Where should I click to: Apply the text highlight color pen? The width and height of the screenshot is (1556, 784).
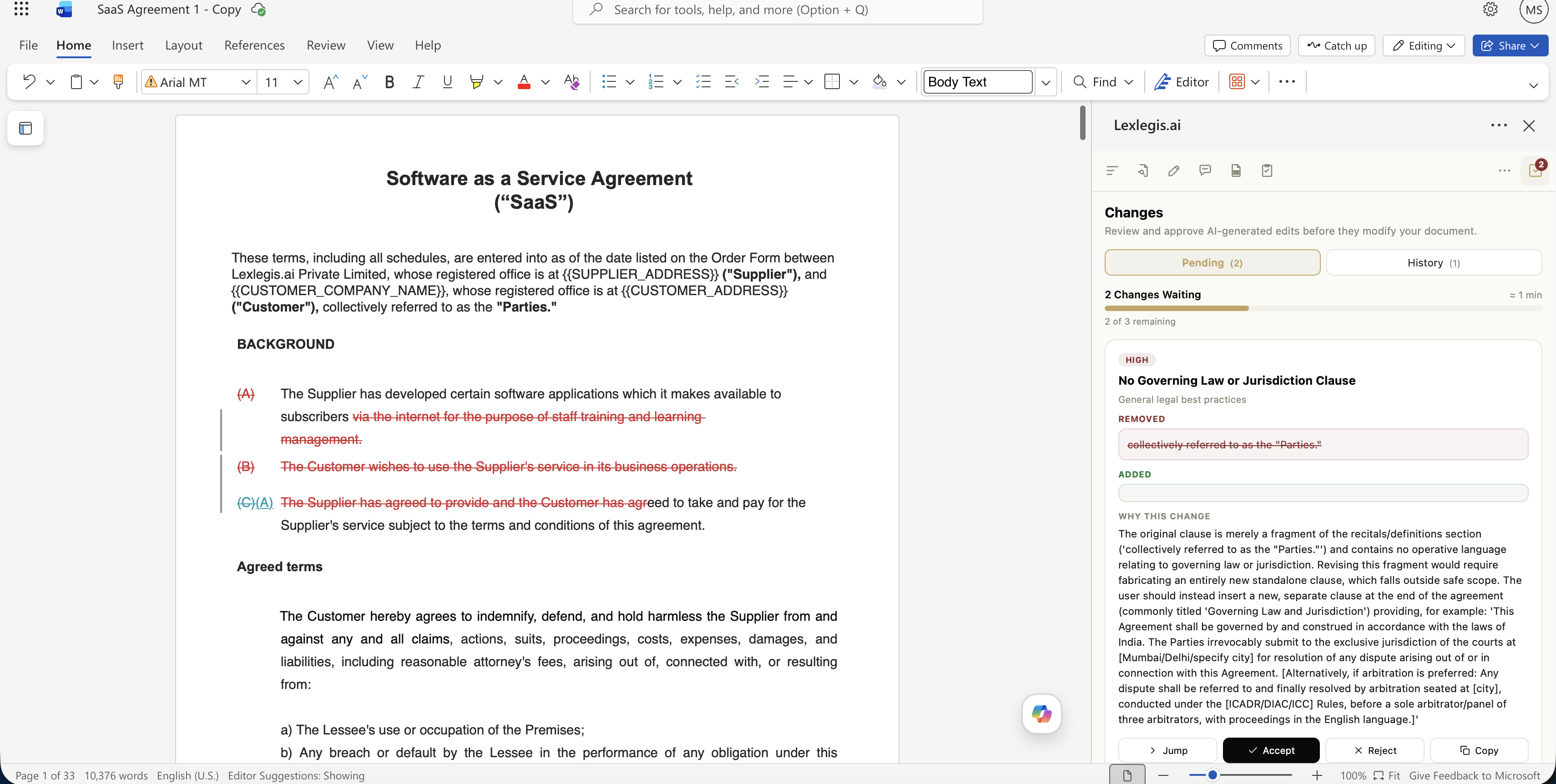[477, 81]
